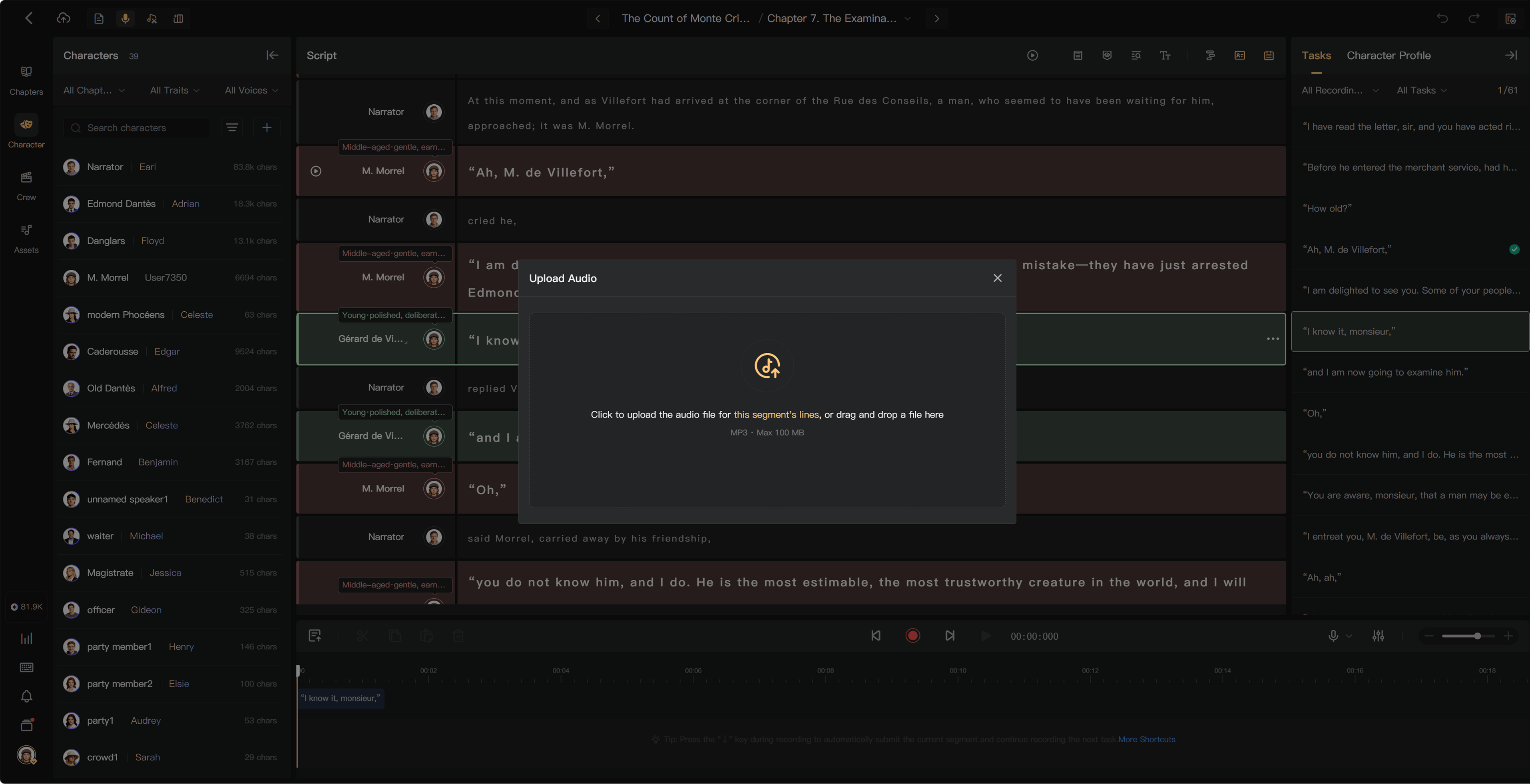This screenshot has height=784, width=1530.
Task: Zoom in the timeline with plus
Action: (1508, 635)
